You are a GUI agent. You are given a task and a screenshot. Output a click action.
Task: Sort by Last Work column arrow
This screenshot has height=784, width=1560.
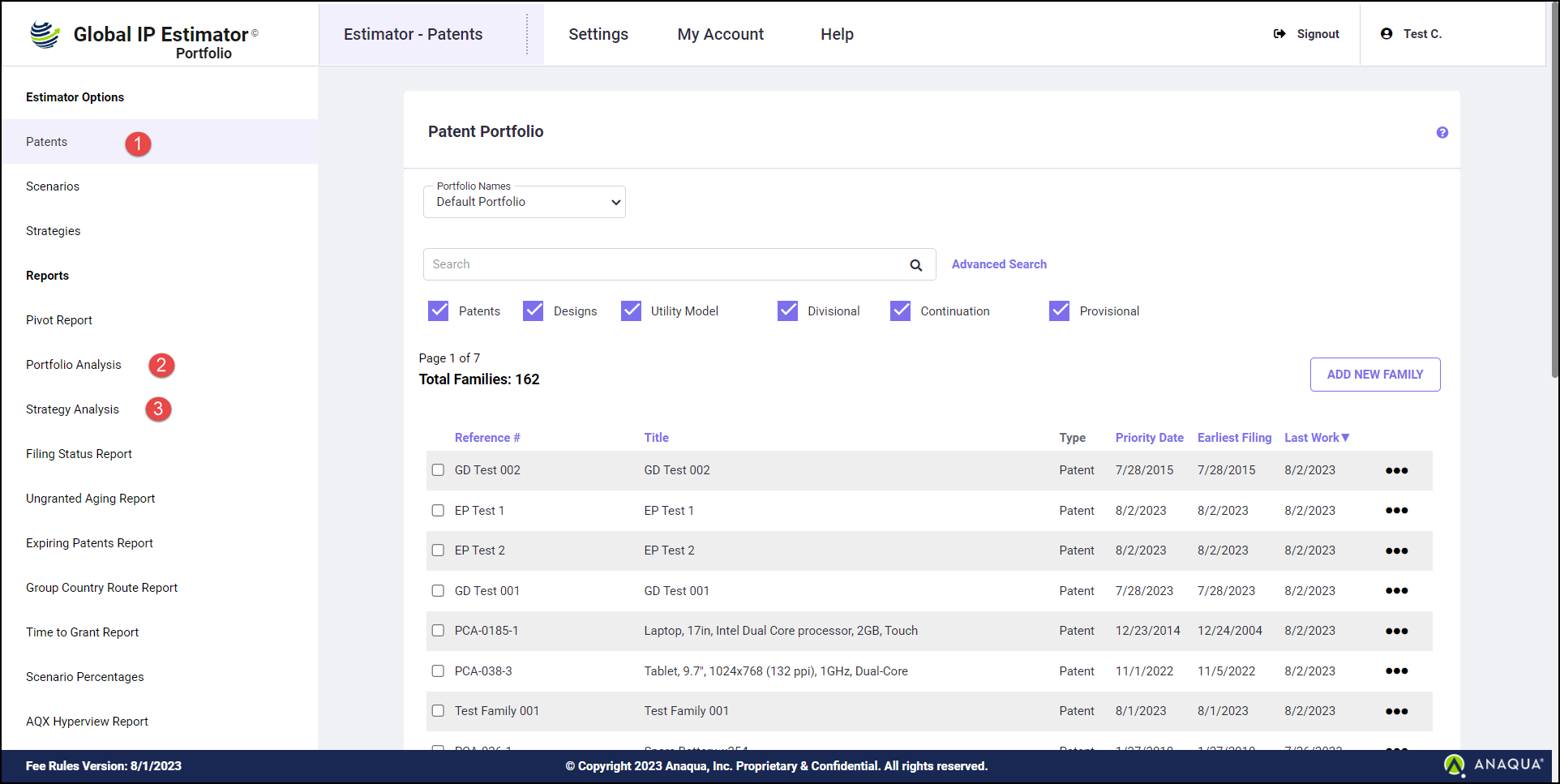click(1345, 438)
